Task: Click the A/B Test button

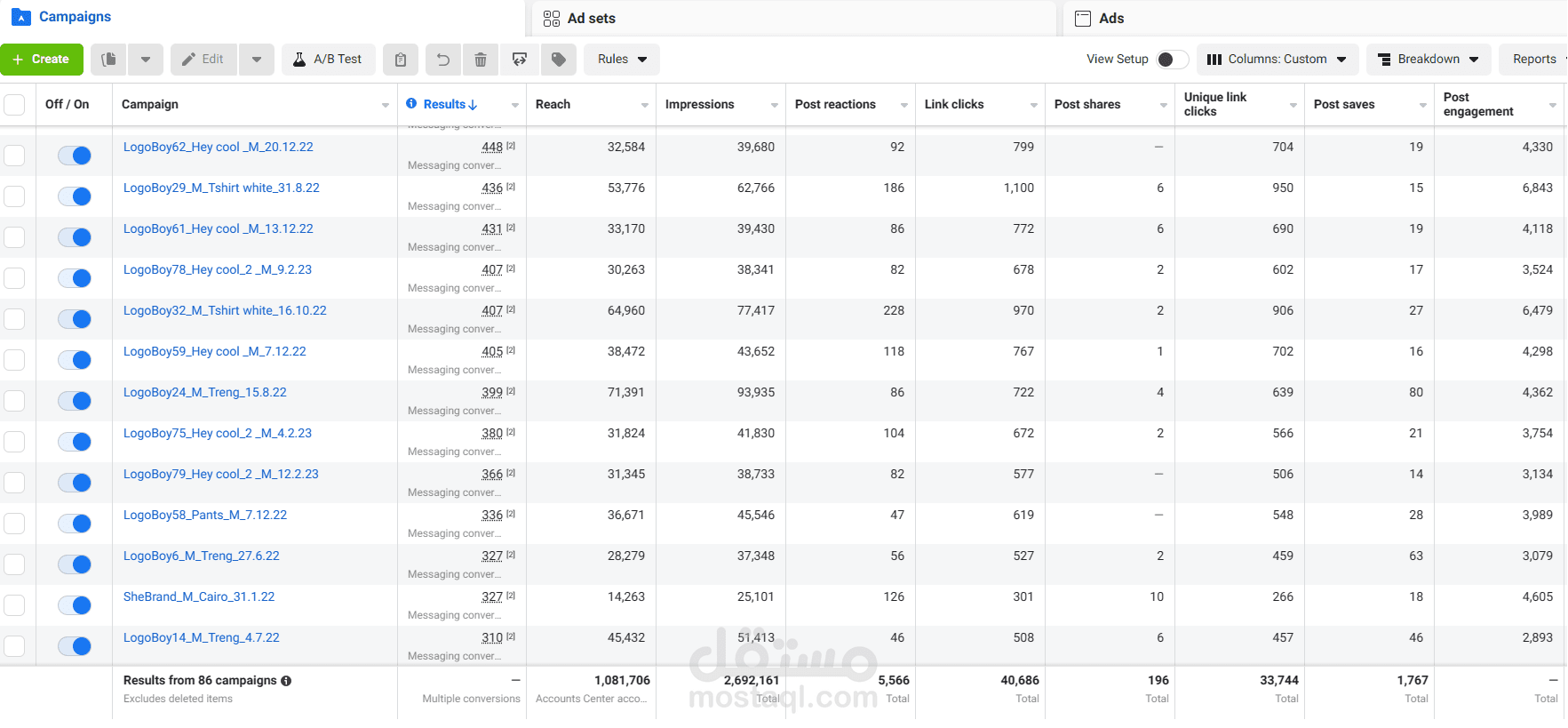Action: pos(329,60)
